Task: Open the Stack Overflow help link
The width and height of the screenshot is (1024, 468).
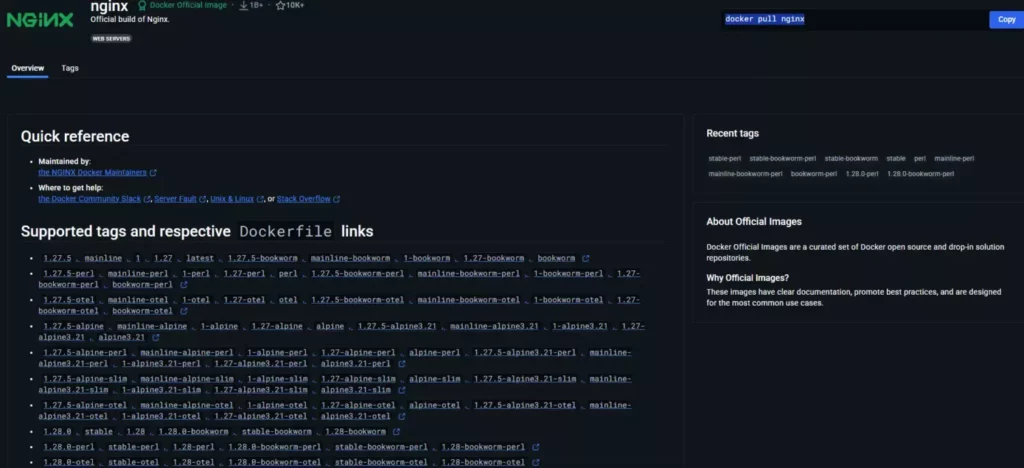Action: (304, 199)
